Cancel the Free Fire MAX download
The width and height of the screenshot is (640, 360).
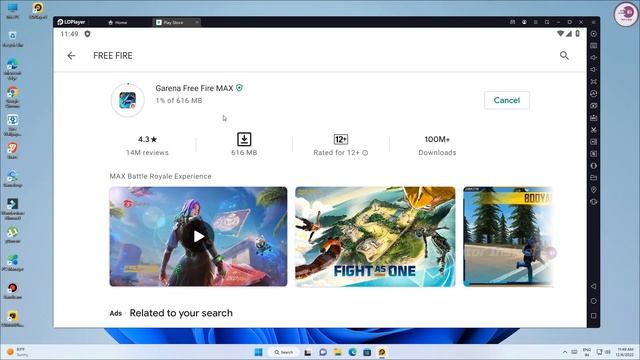tap(507, 100)
